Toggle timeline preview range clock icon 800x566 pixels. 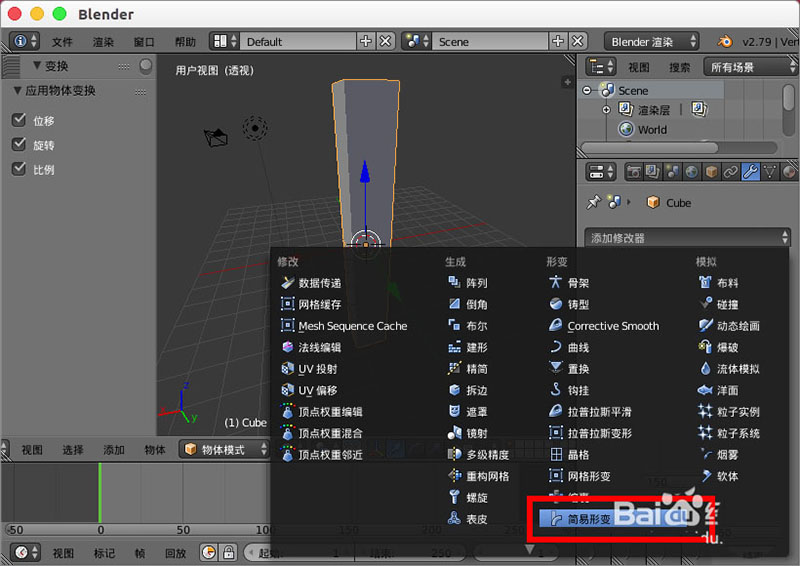(x=209, y=552)
